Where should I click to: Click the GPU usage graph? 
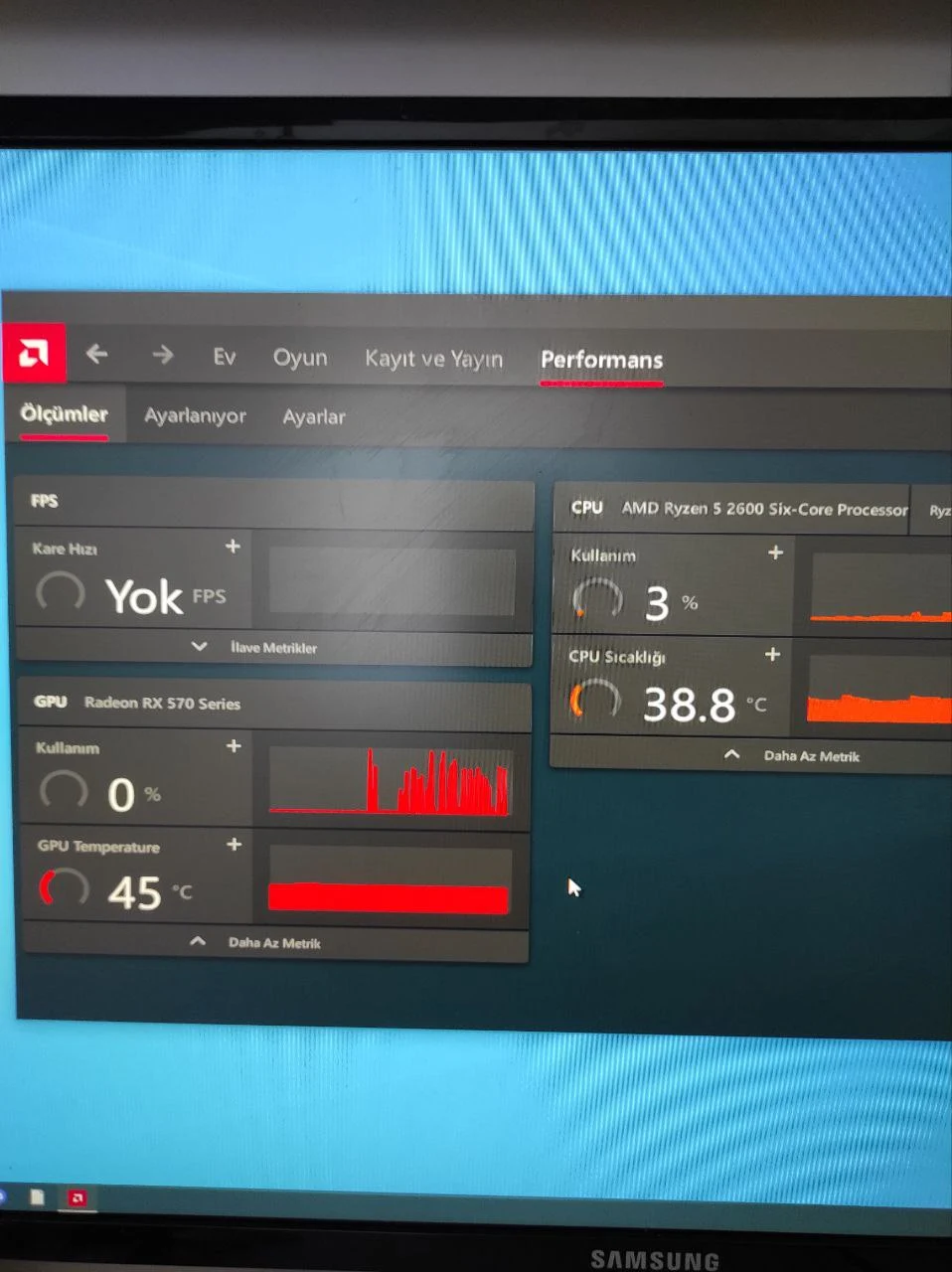pyautogui.click(x=391, y=781)
